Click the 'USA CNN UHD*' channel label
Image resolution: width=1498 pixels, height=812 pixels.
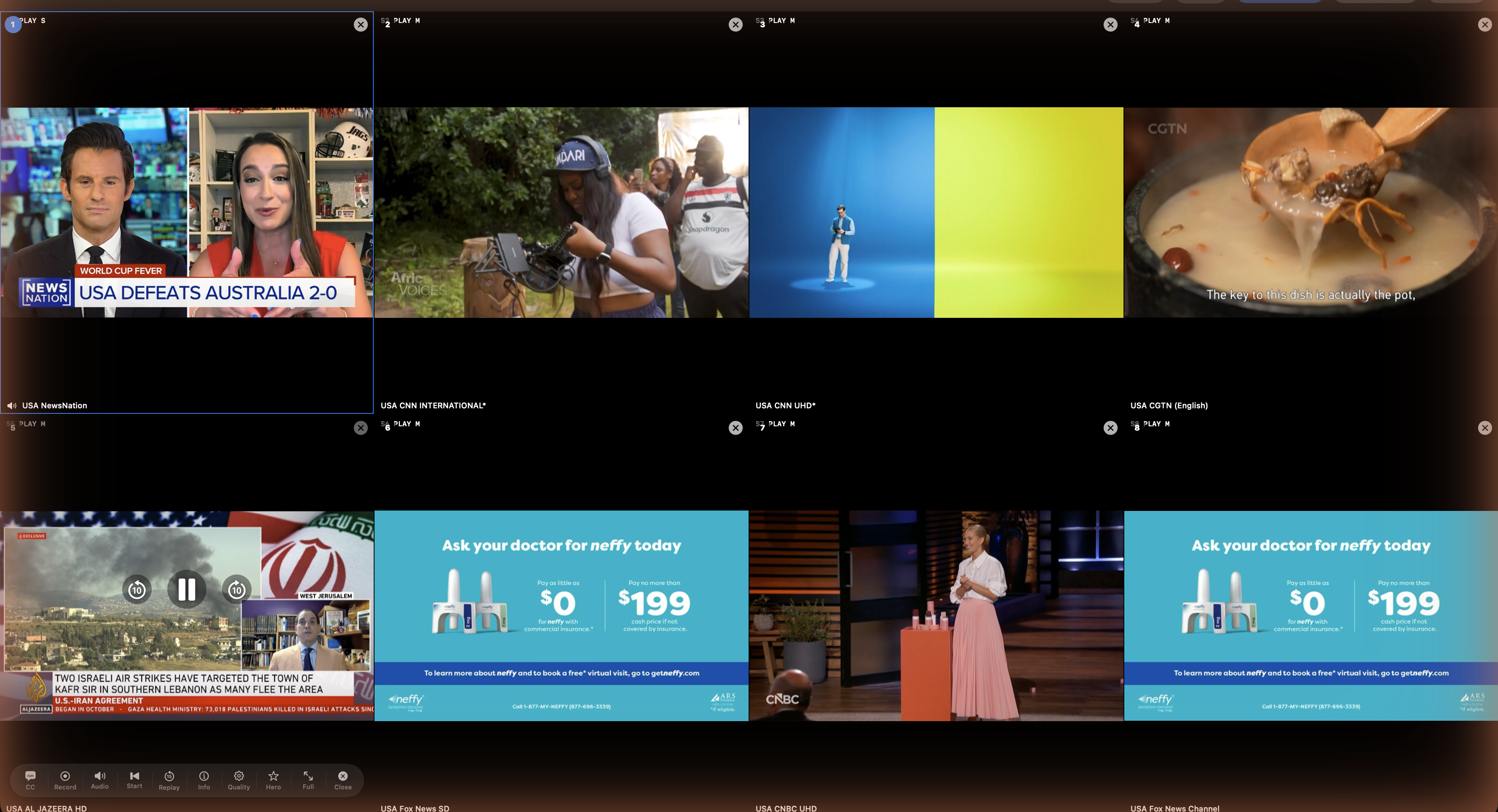[x=786, y=406]
